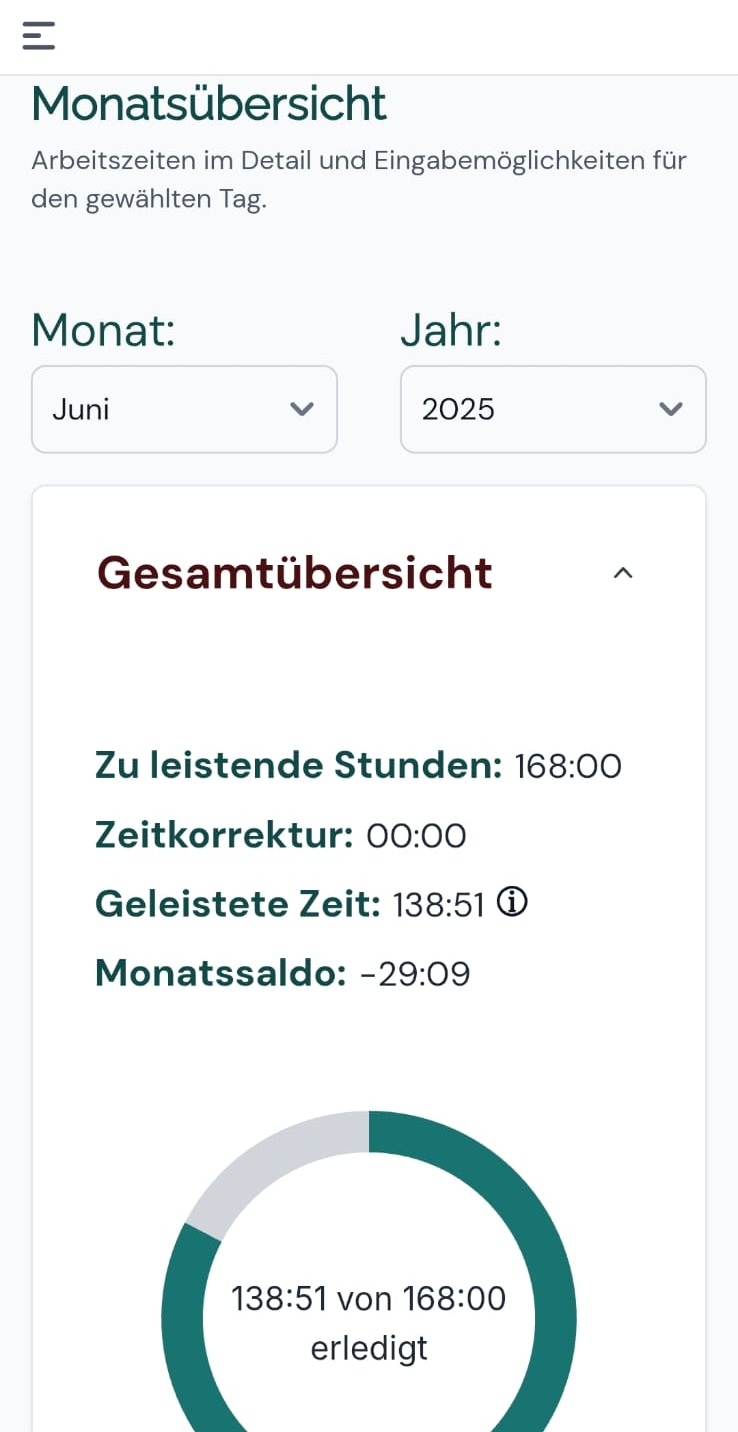Screen dimensions: 738x1432
Task: Tap the chevron arrow on the Jahr selector
Action: coord(671,409)
